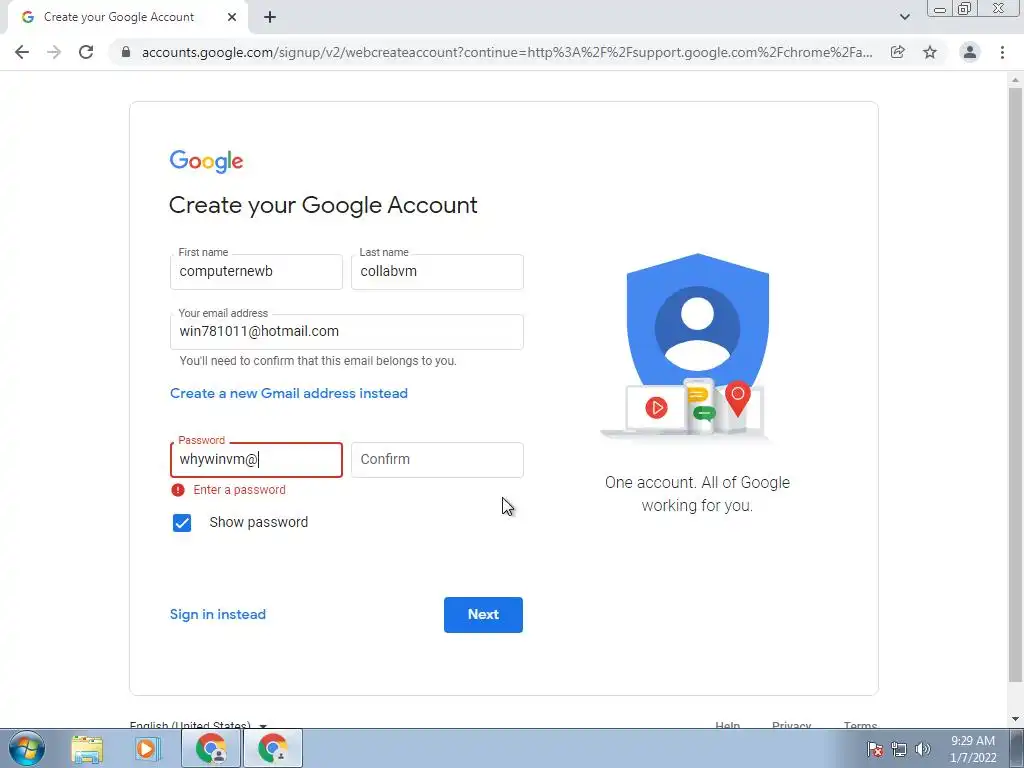Focus the Password input field
Screen dimensions: 1024x768
pyautogui.click(x=256, y=460)
